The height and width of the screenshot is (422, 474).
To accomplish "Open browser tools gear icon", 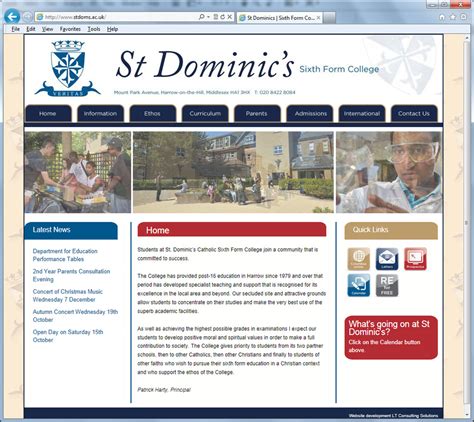I will coord(463,17).
